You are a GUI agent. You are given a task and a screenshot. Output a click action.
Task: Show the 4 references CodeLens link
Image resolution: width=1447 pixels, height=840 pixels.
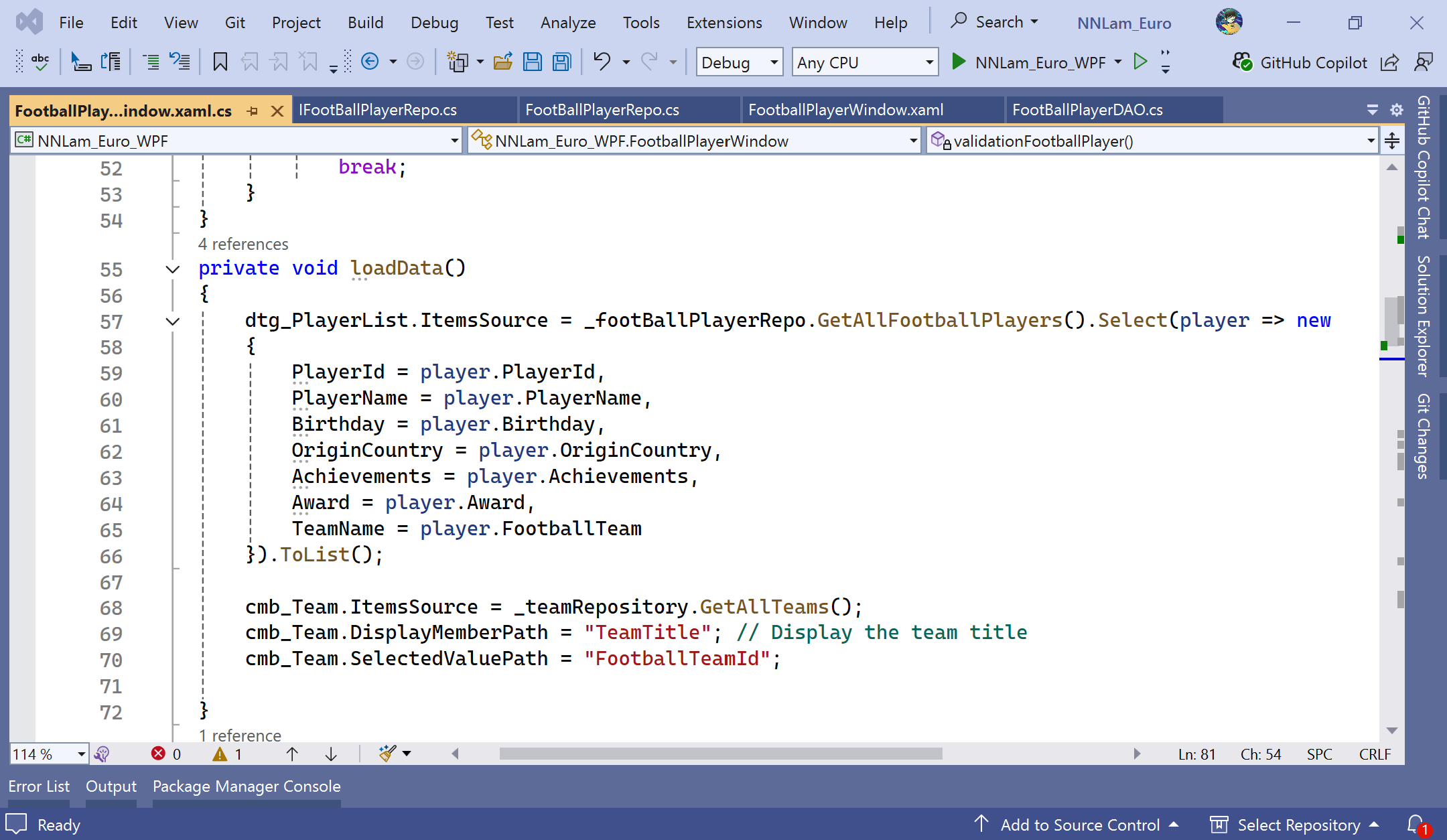(243, 244)
